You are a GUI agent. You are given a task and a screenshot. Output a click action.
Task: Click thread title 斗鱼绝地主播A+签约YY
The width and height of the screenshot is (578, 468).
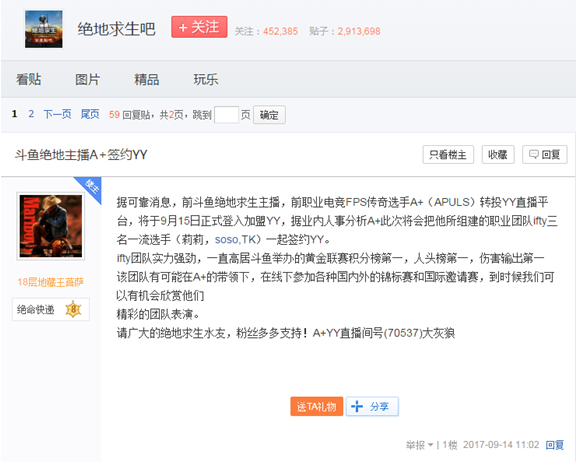point(81,155)
